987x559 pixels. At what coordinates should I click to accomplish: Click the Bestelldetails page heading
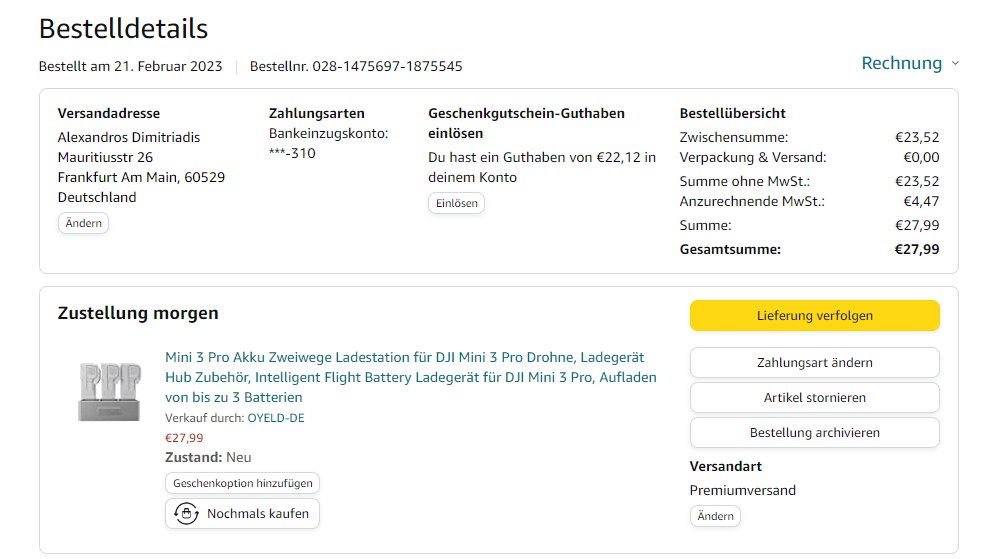click(x=123, y=28)
